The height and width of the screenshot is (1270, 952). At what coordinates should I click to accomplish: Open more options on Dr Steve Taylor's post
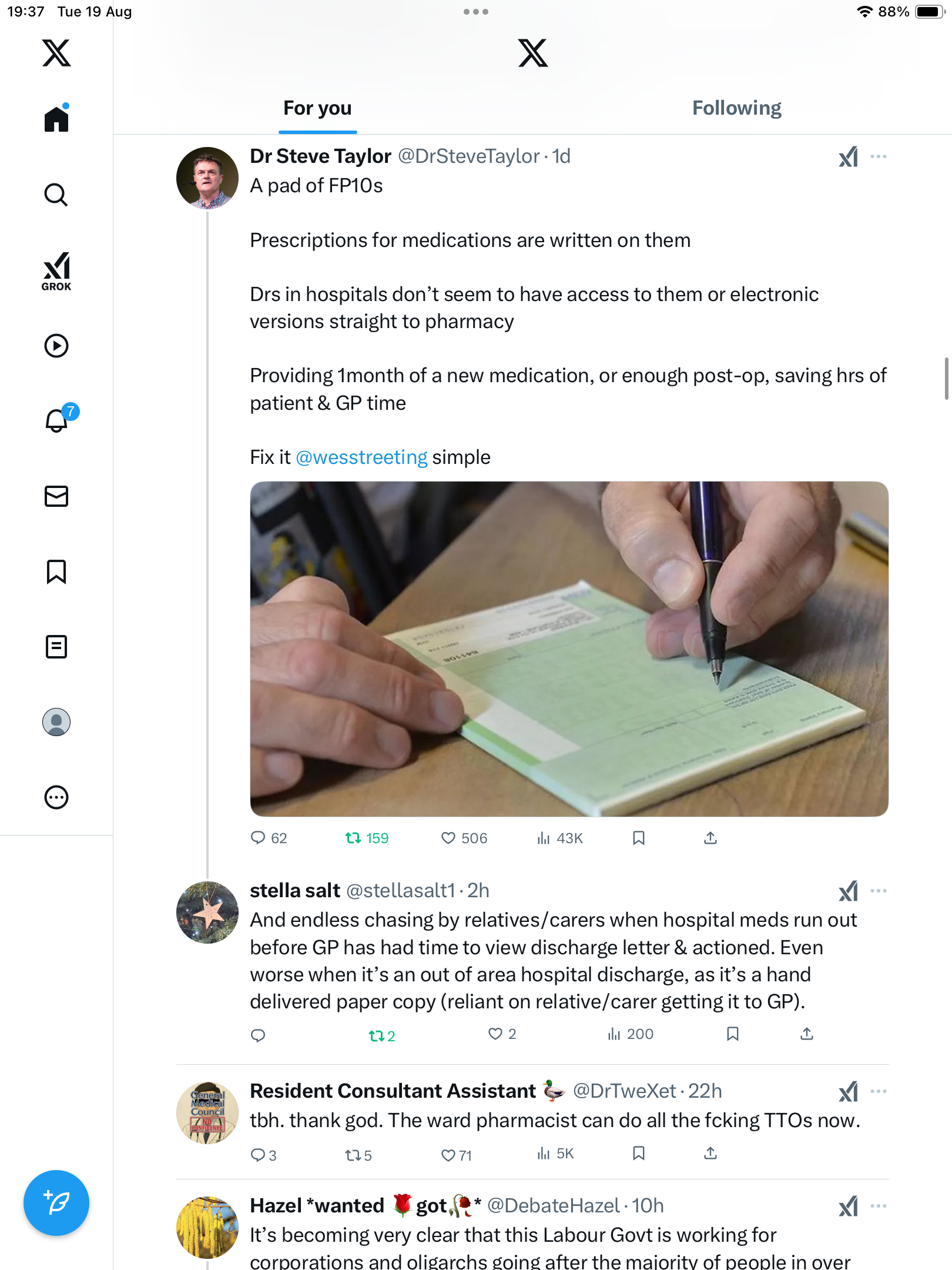pyautogui.click(x=879, y=156)
